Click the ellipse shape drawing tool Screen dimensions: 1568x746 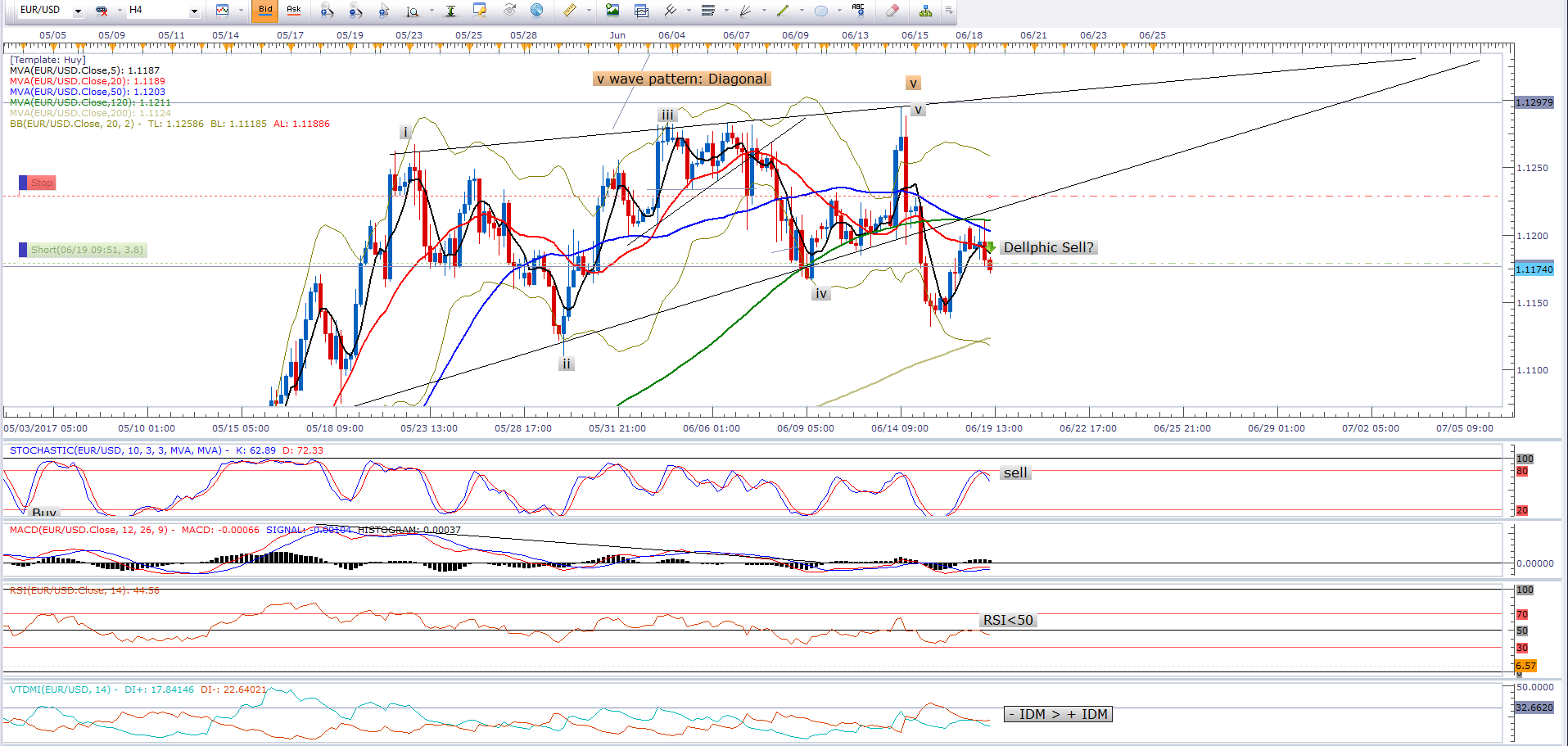820,11
